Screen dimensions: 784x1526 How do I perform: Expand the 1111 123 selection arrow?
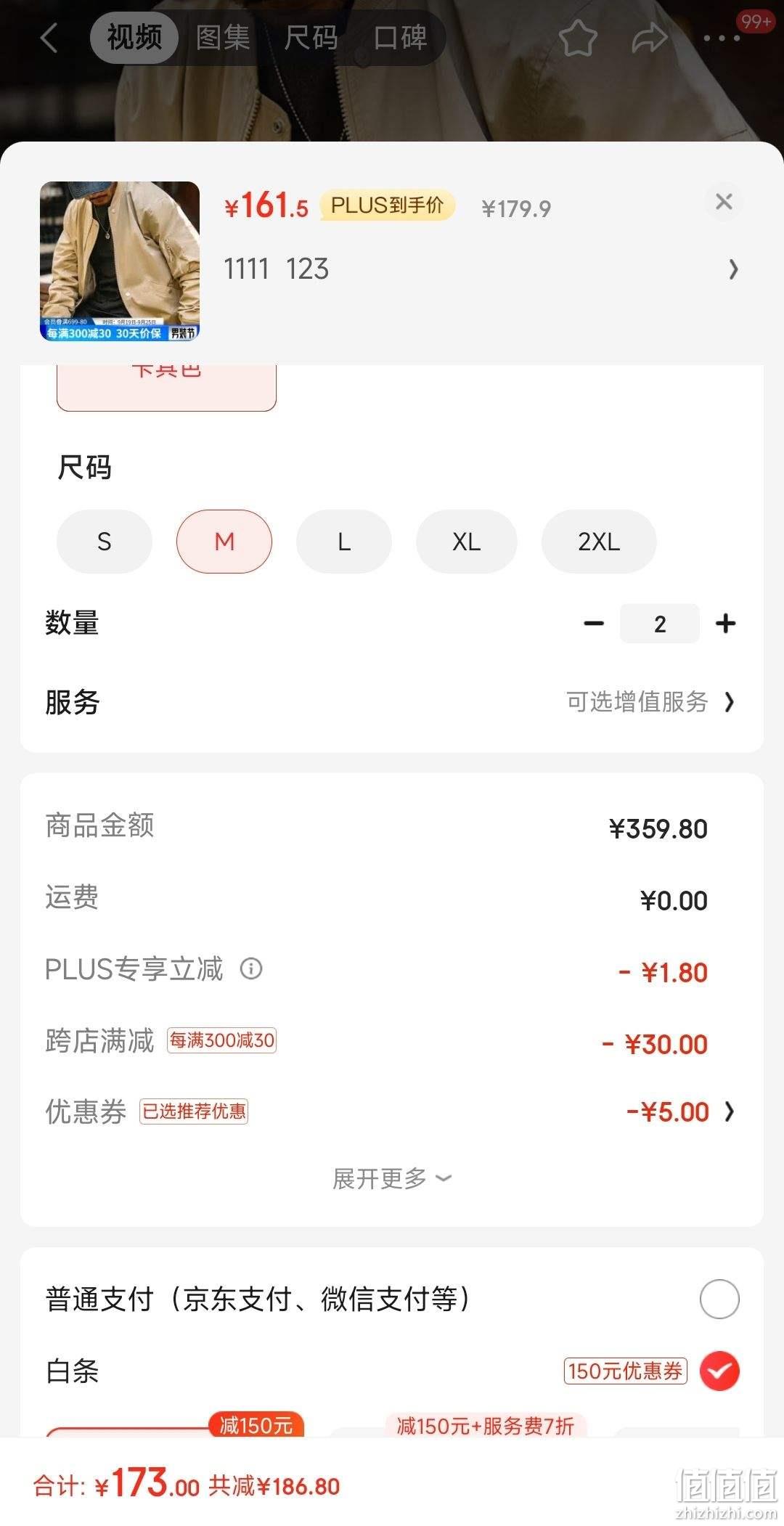[732, 269]
